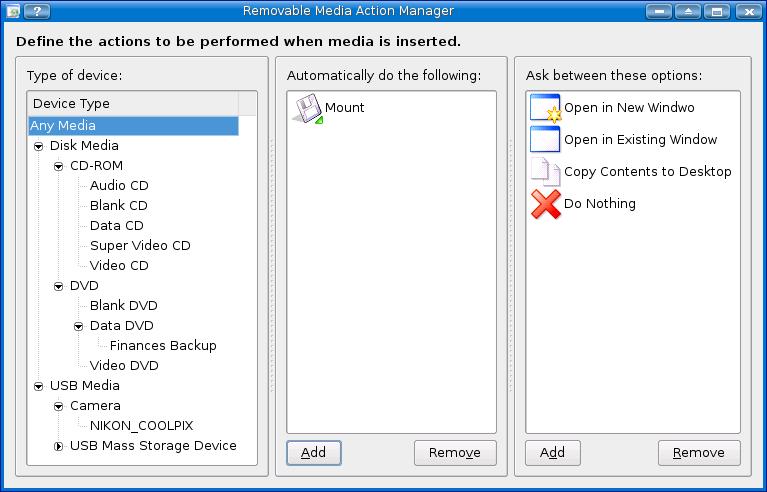Choose NIKON_COOLPIX camera entry
Screen dimensions: 767x492
pyautogui.click(x=141, y=425)
